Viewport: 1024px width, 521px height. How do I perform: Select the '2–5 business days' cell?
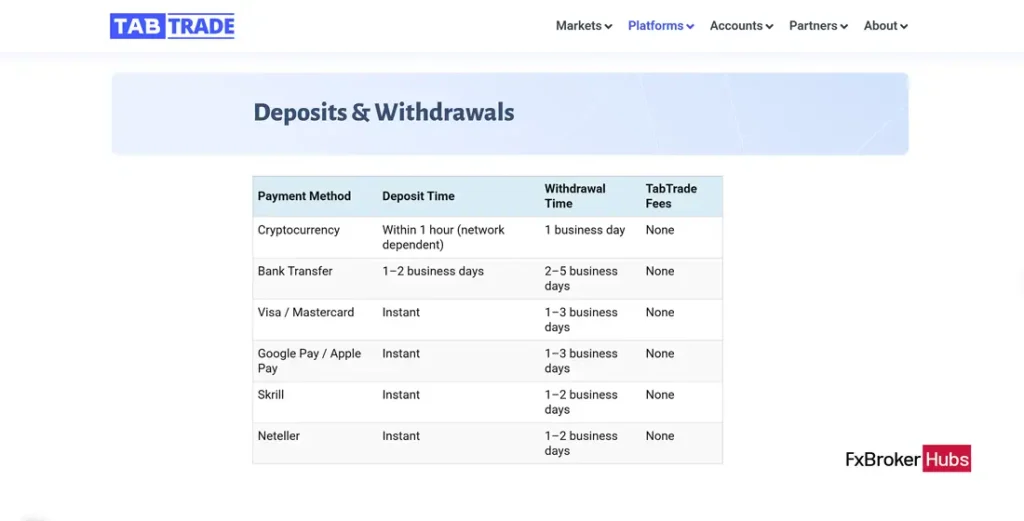(x=581, y=278)
